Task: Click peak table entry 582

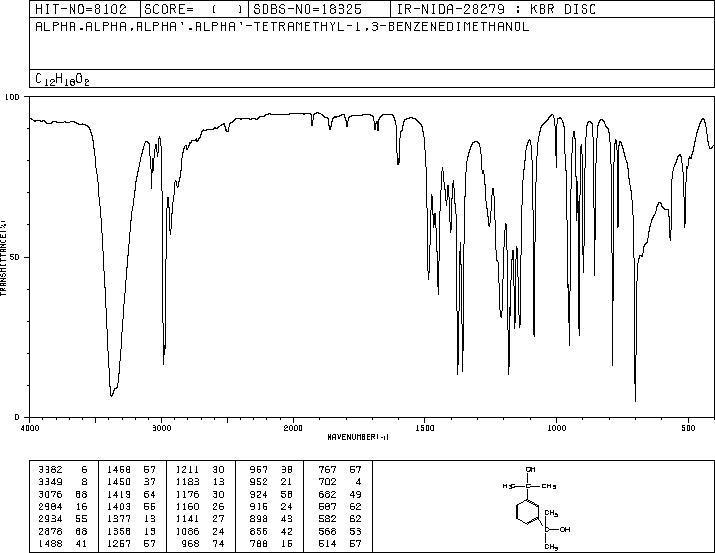Action: [x=327, y=519]
